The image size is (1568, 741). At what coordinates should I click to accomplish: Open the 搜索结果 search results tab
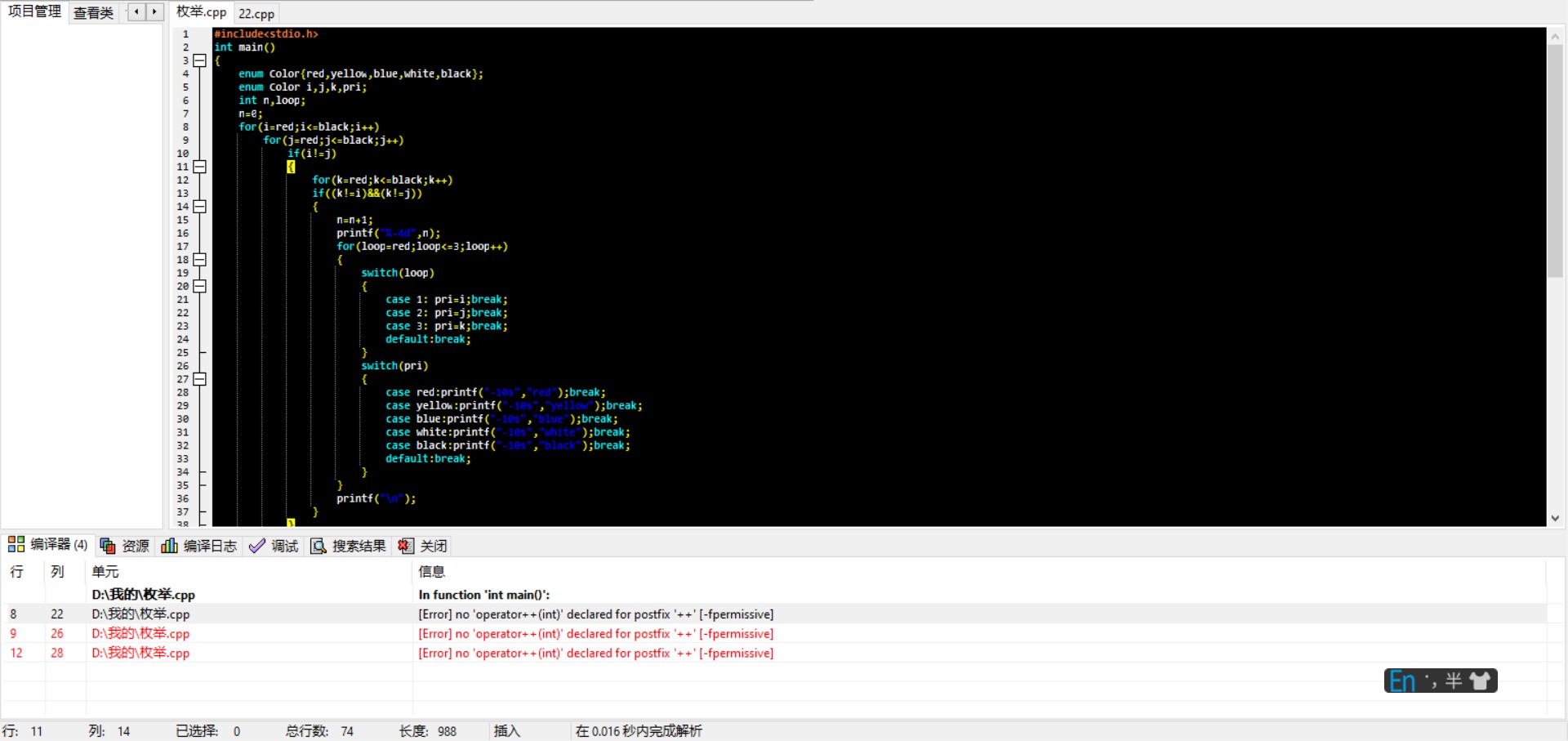pos(348,546)
